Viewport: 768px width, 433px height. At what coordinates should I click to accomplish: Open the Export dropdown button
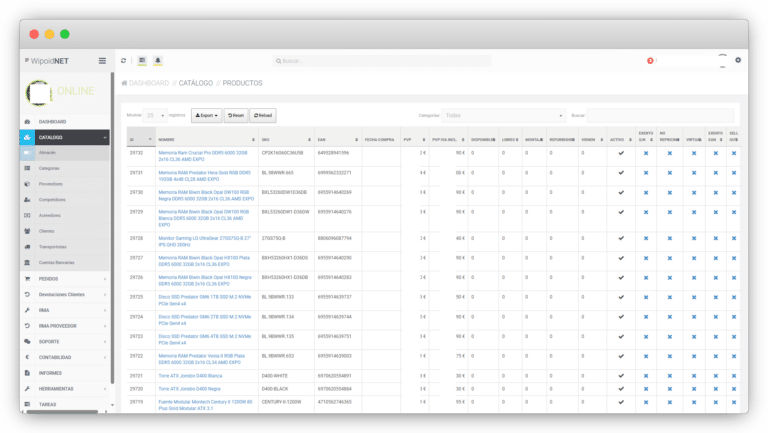tap(206, 116)
